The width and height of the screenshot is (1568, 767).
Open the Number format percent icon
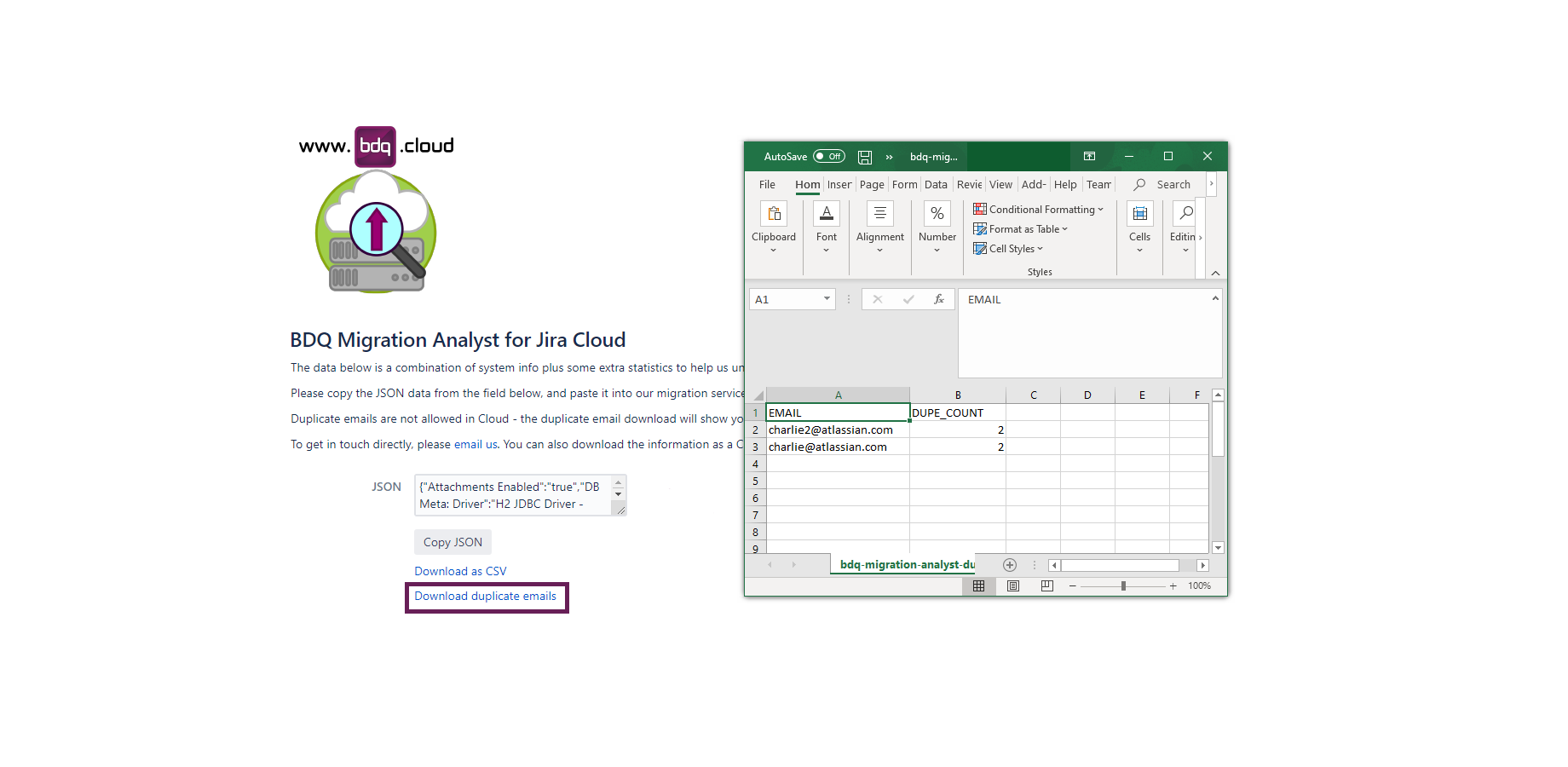pyautogui.click(x=937, y=214)
